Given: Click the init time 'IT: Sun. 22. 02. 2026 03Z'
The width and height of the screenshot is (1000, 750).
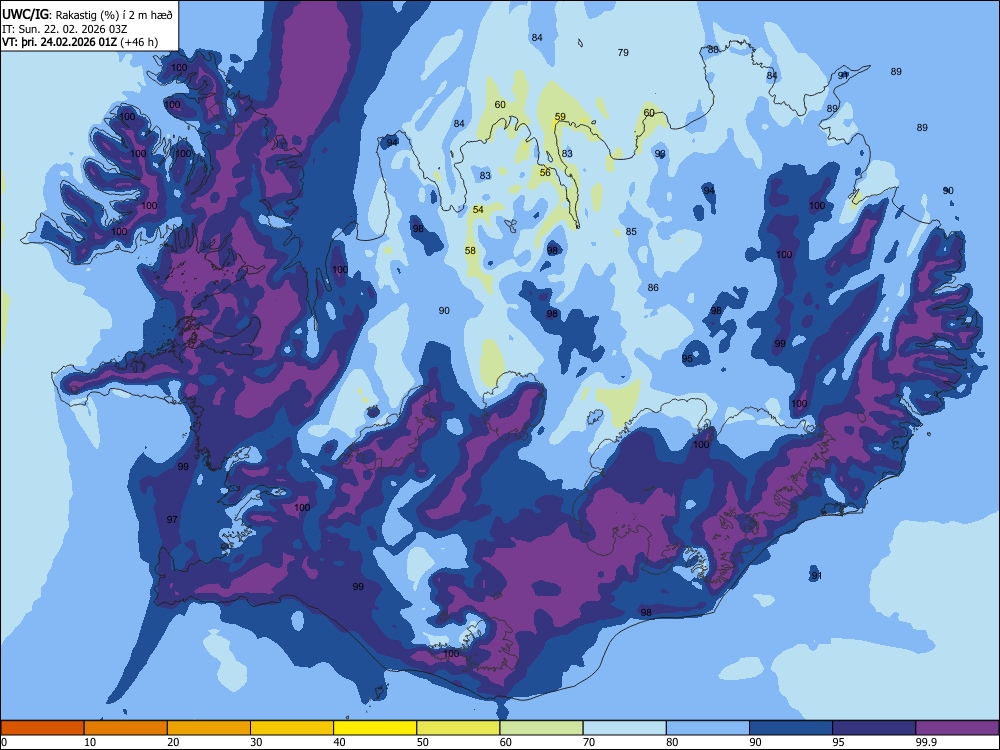Looking at the screenshot, I should tap(64, 29).
